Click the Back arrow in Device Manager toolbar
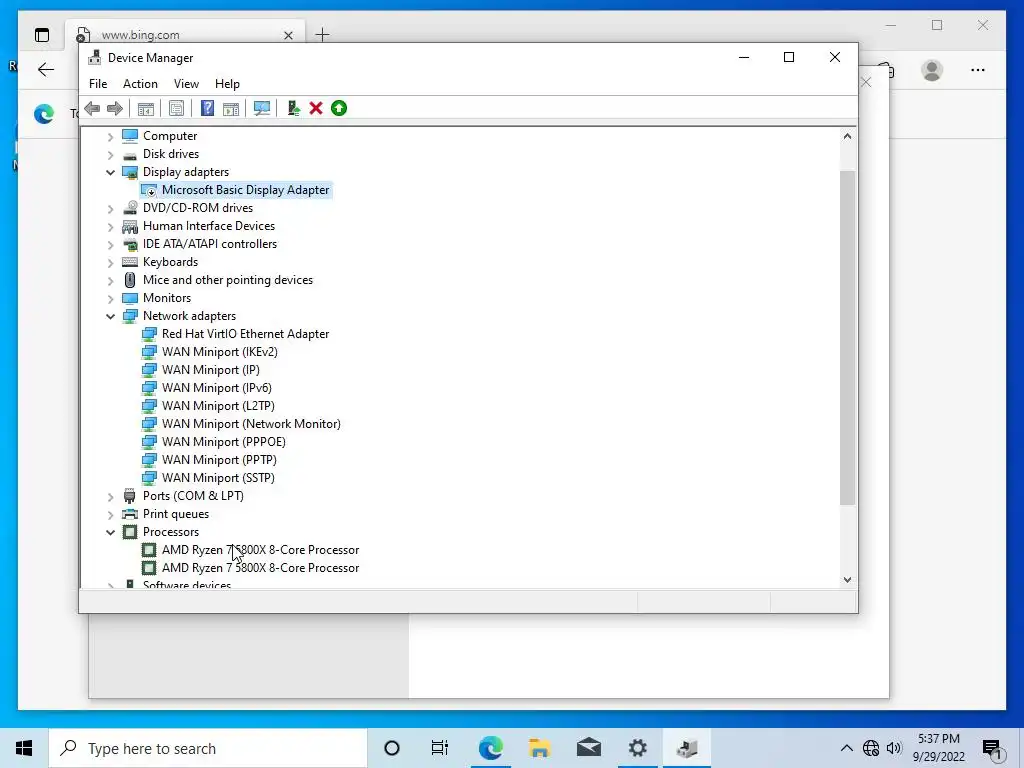The image size is (1024, 768). 92,108
